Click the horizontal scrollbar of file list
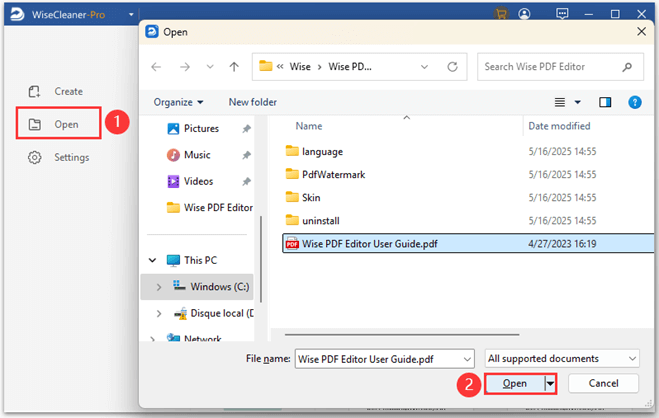Viewport: 659px width, 418px height. point(402,335)
